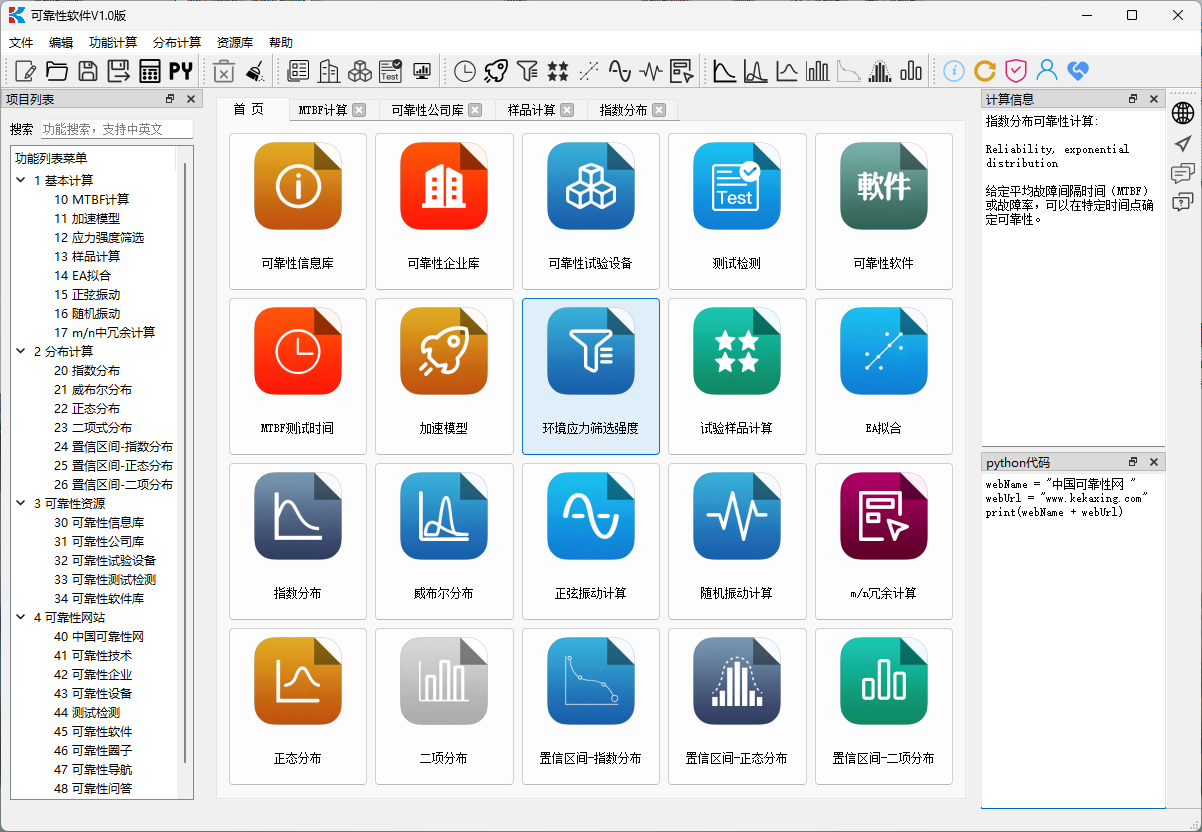Viewport: 1202px width, 832px height.
Task: Collapse the 可靠性网站 tree branch
Action: (x=21, y=617)
